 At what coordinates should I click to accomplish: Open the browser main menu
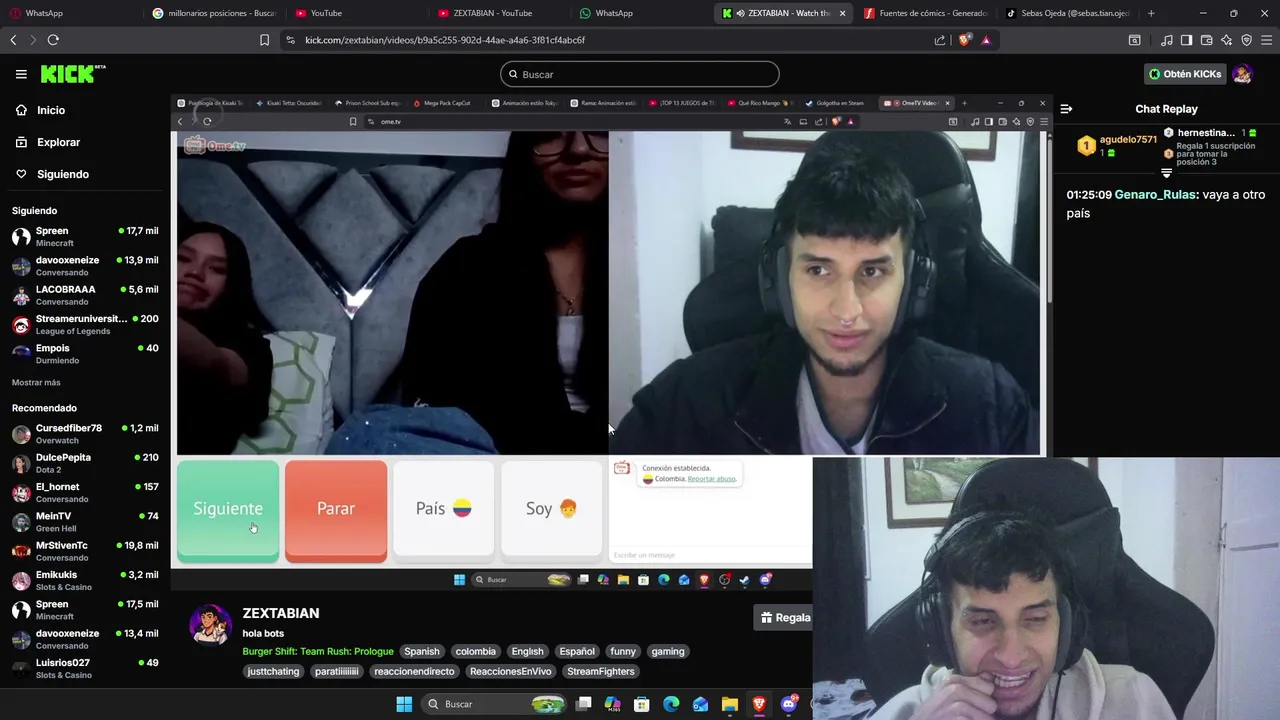pos(1266,40)
